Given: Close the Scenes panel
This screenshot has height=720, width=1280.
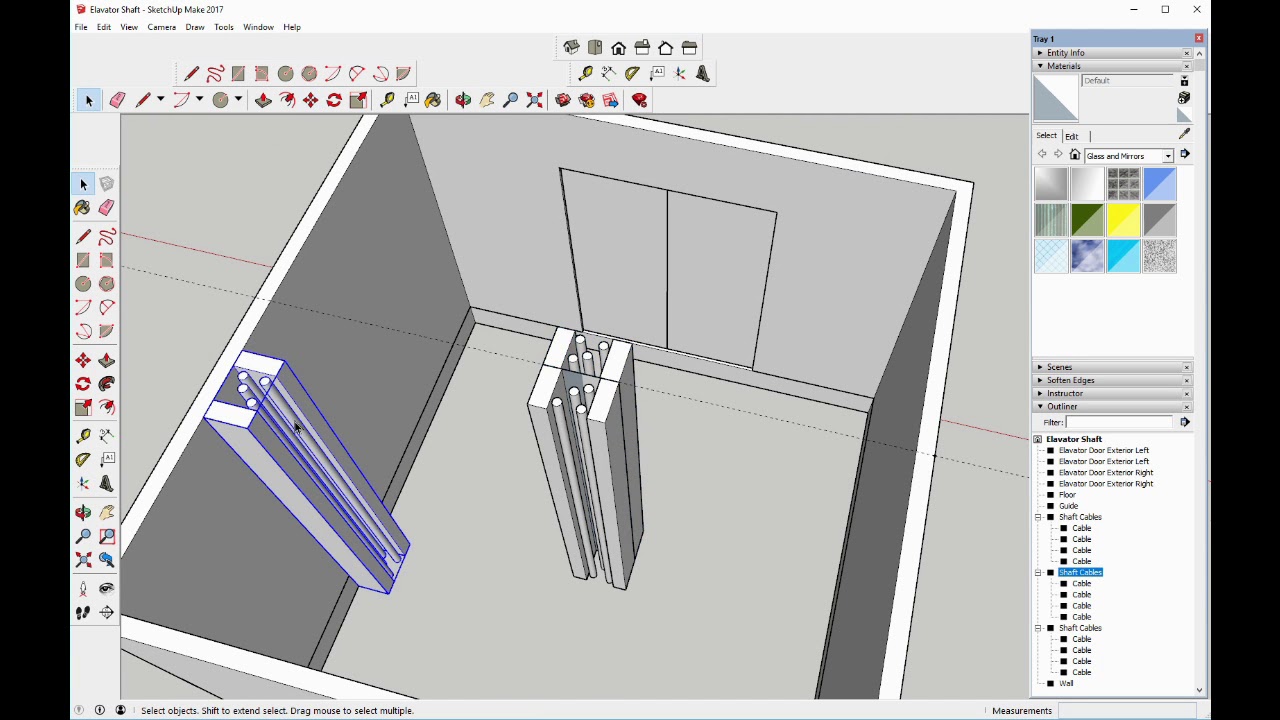Looking at the screenshot, I should (x=1187, y=367).
